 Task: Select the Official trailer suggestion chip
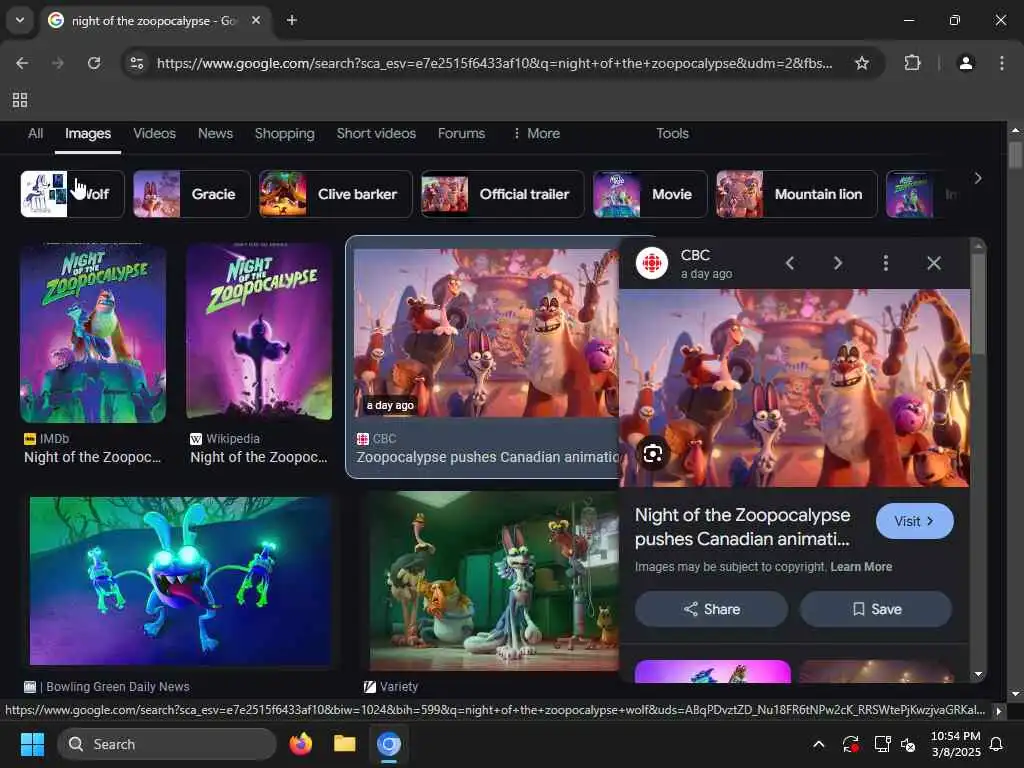(502, 194)
